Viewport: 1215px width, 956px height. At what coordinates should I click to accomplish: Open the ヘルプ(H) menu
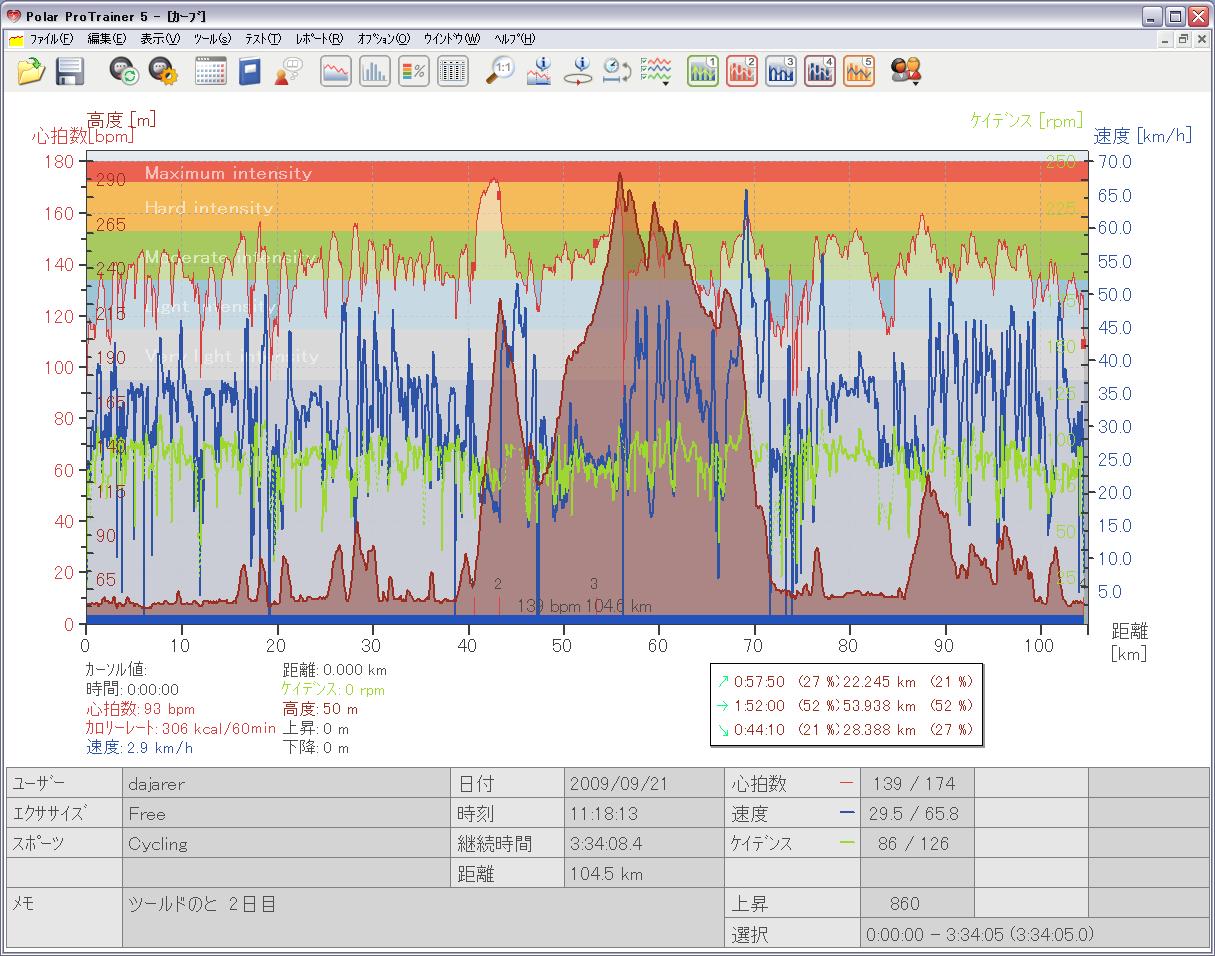tap(514, 39)
